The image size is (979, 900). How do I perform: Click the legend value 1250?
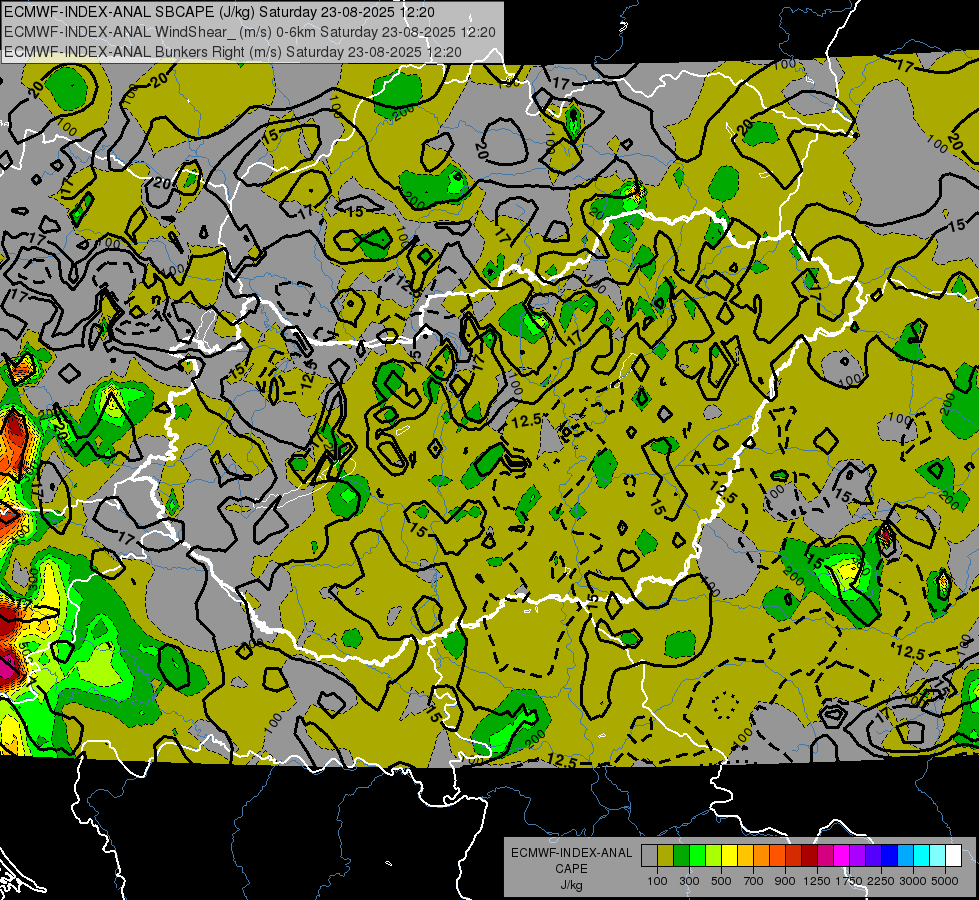[x=817, y=881]
